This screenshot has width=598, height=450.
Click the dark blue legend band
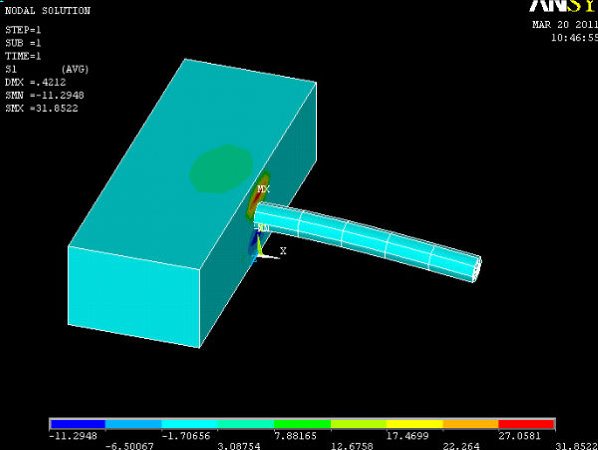click(x=77, y=424)
